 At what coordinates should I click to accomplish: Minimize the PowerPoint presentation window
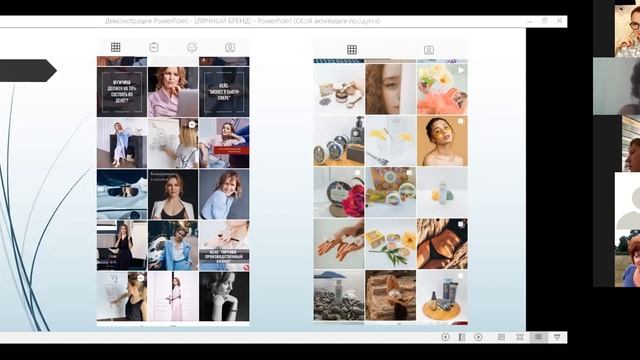(x=529, y=20)
